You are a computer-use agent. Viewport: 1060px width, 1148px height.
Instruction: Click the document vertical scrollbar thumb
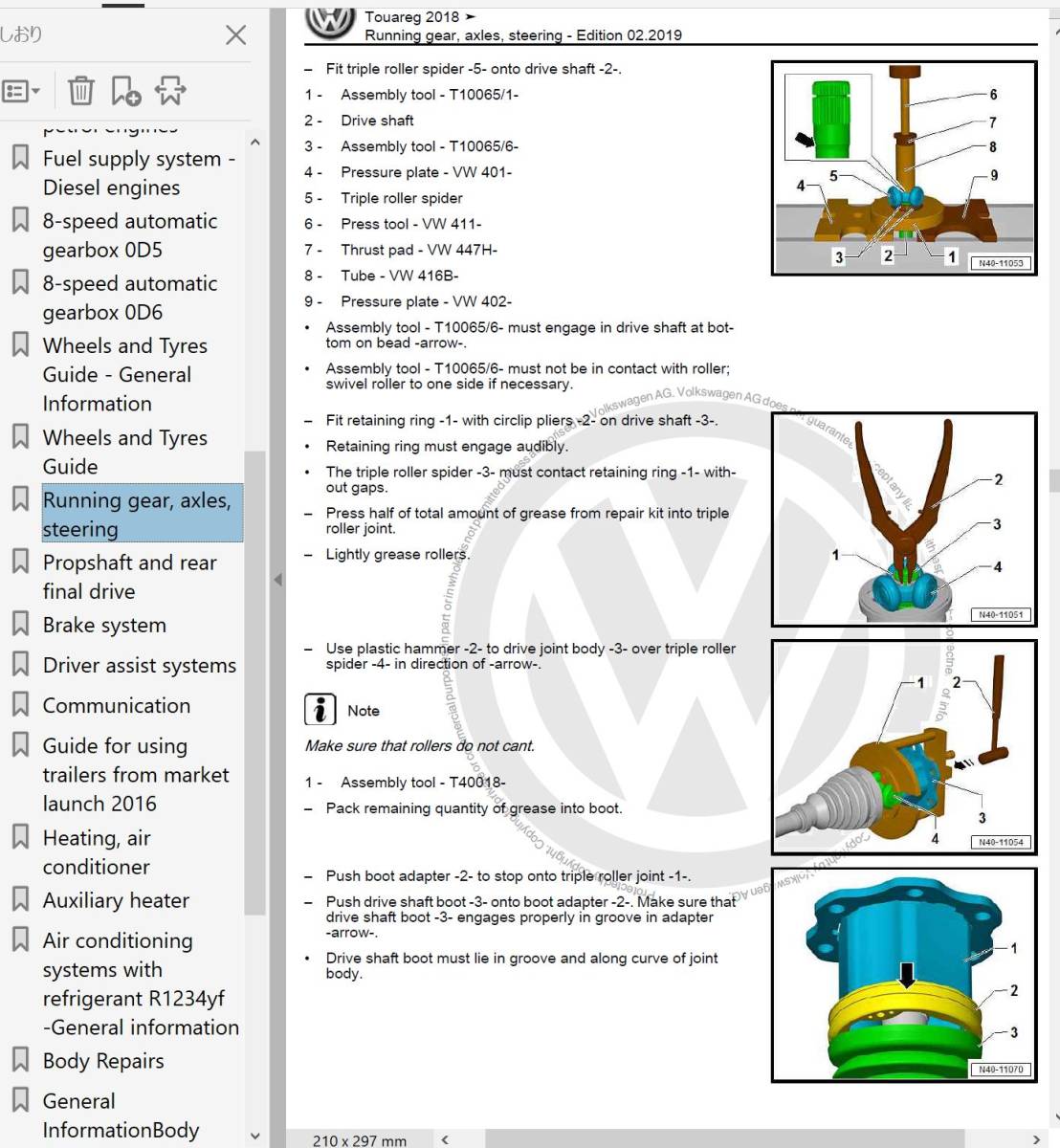click(1054, 479)
